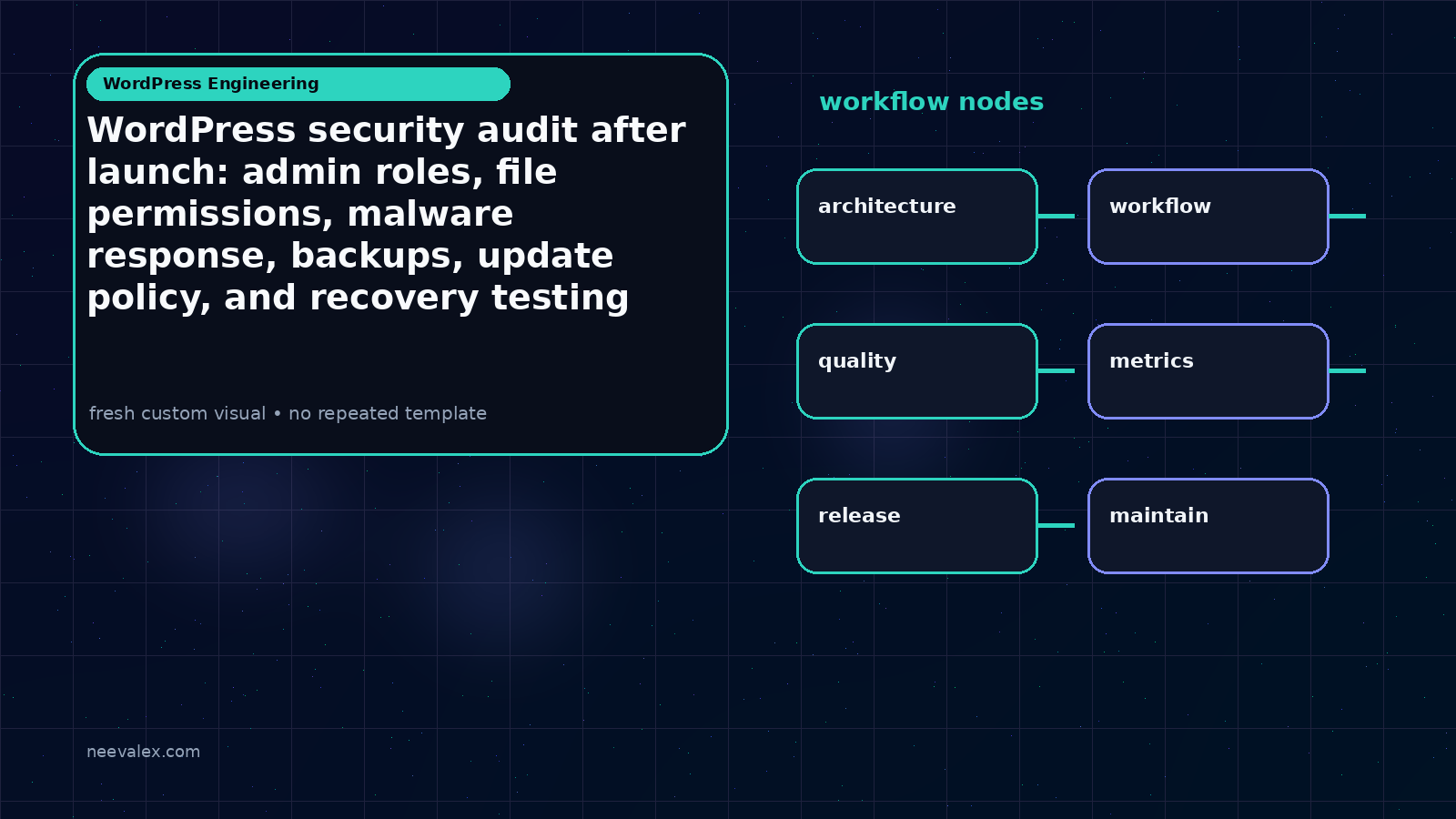Click the WordPress security audit headline

tap(386, 214)
